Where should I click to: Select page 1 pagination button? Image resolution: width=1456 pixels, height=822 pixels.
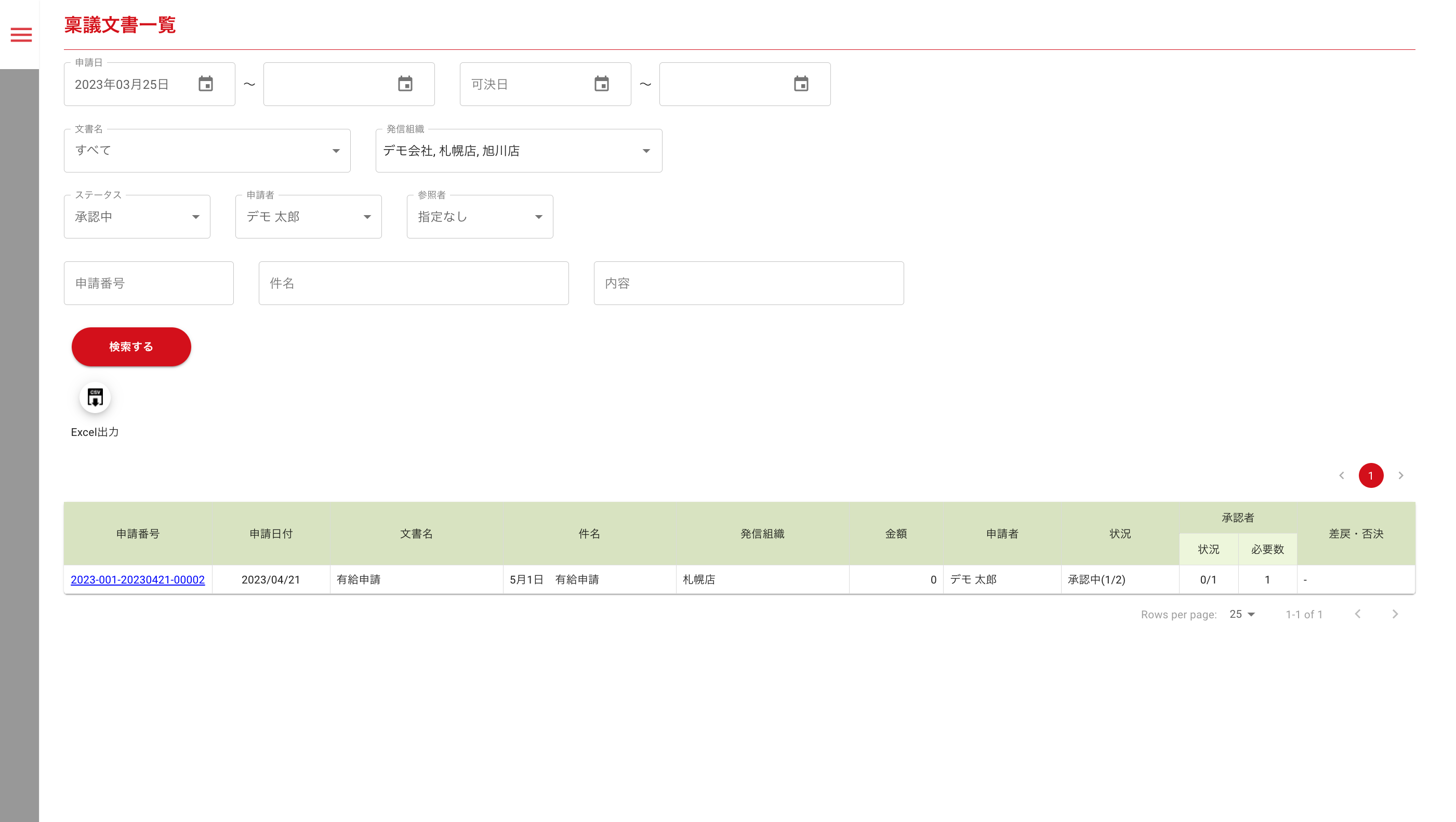[x=1371, y=475]
